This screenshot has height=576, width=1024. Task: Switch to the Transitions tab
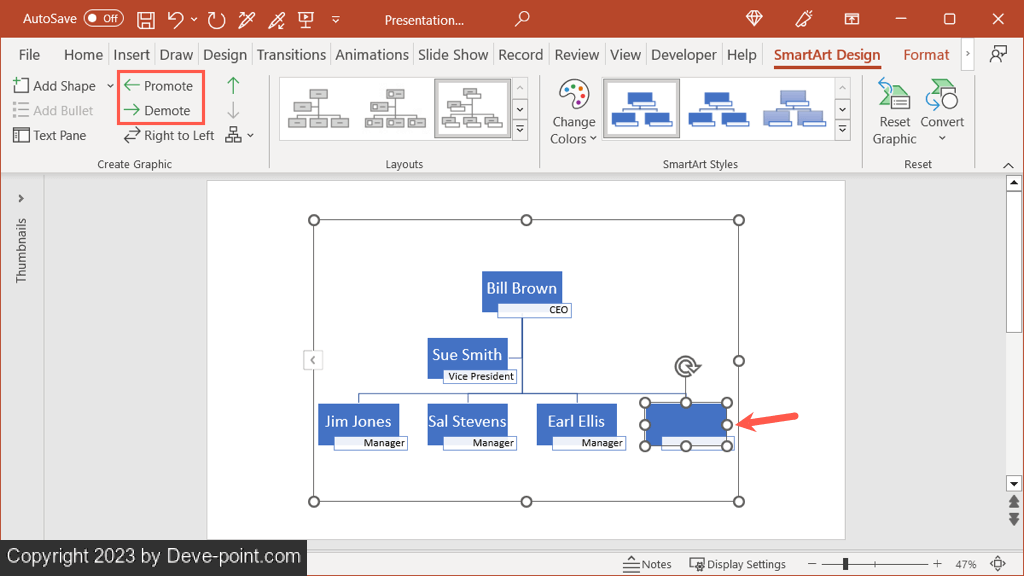(x=291, y=55)
